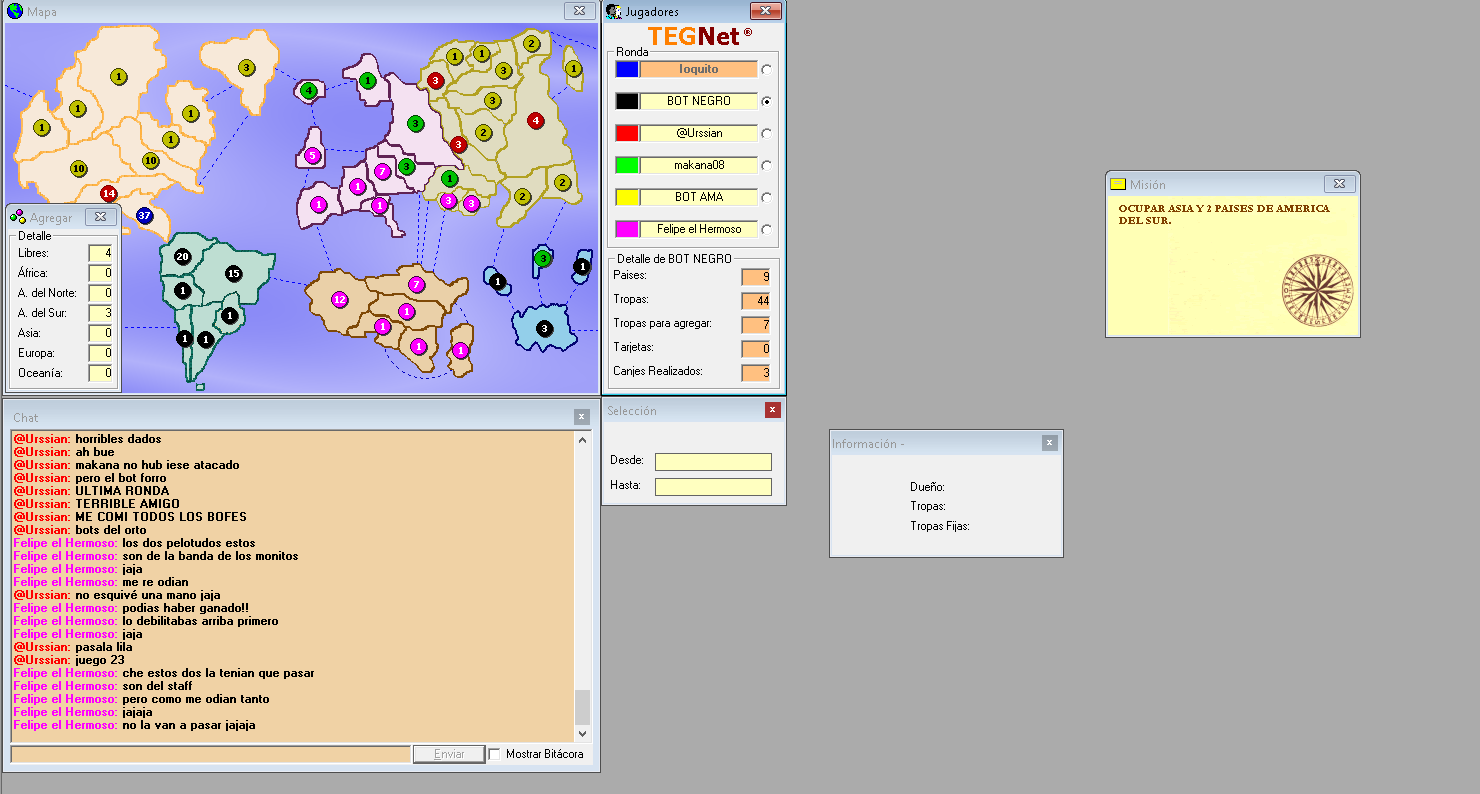Select the radio button for Felipe el Hermoso
Image resolution: width=1480 pixels, height=794 pixels.
tap(766, 230)
